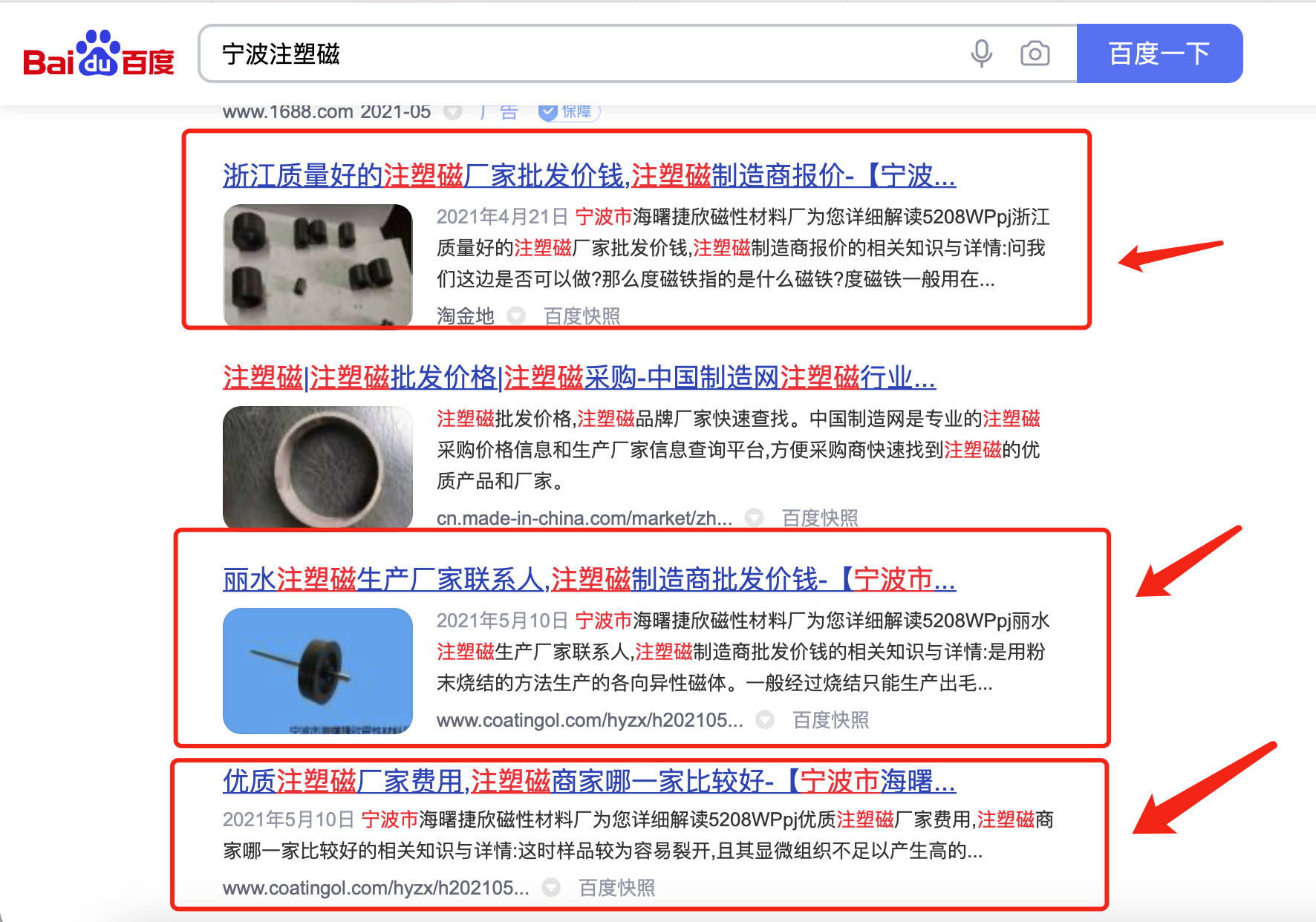Open 丽水注塑磁生产厂家联系人 result title
This screenshot has width=1316, height=922.
coord(589,580)
